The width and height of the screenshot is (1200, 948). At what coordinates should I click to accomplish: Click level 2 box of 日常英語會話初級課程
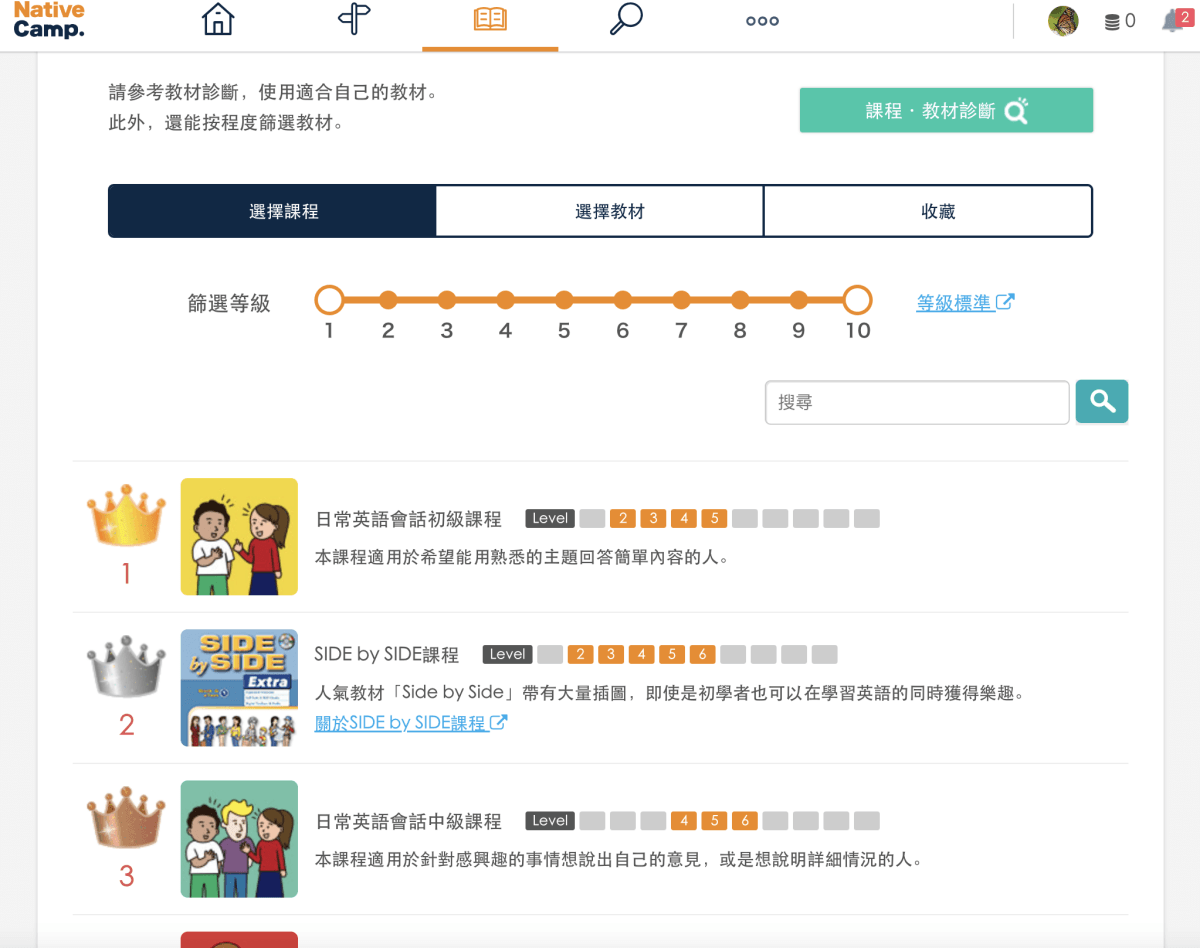click(x=623, y=518)
